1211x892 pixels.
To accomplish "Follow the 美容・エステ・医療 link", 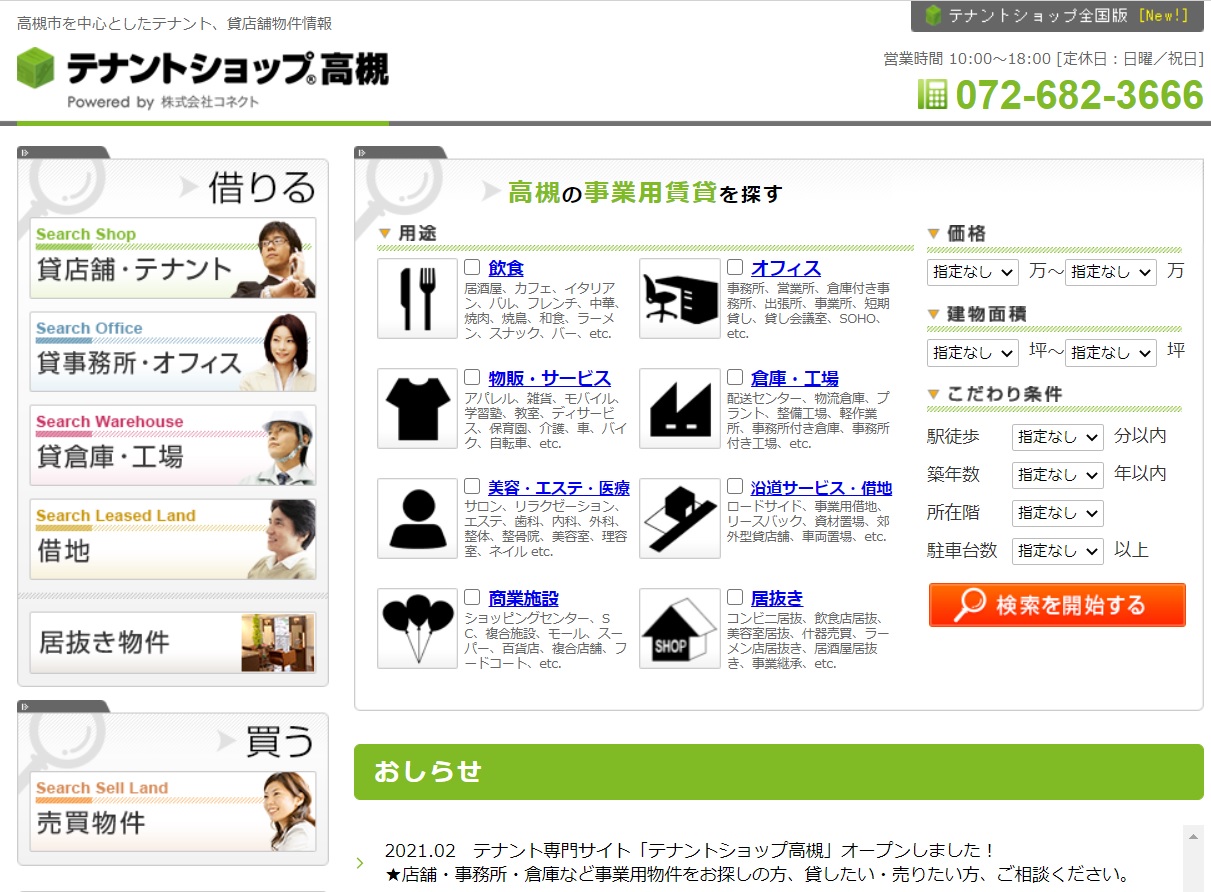I will coord(558,488).
